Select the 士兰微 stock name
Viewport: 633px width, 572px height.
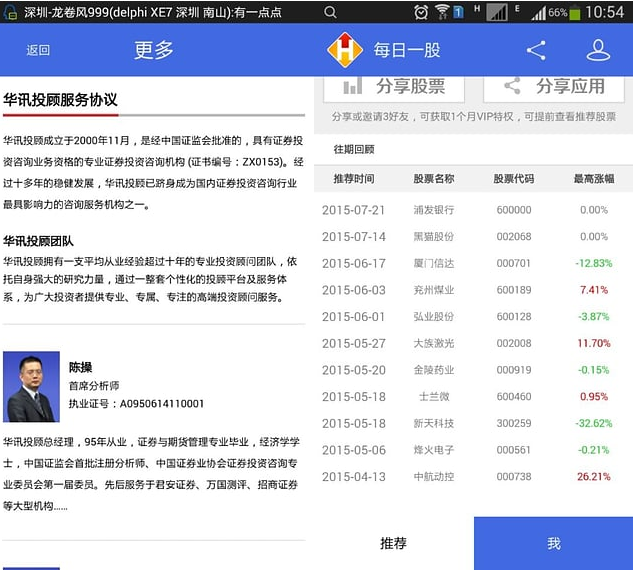(434, 396)
